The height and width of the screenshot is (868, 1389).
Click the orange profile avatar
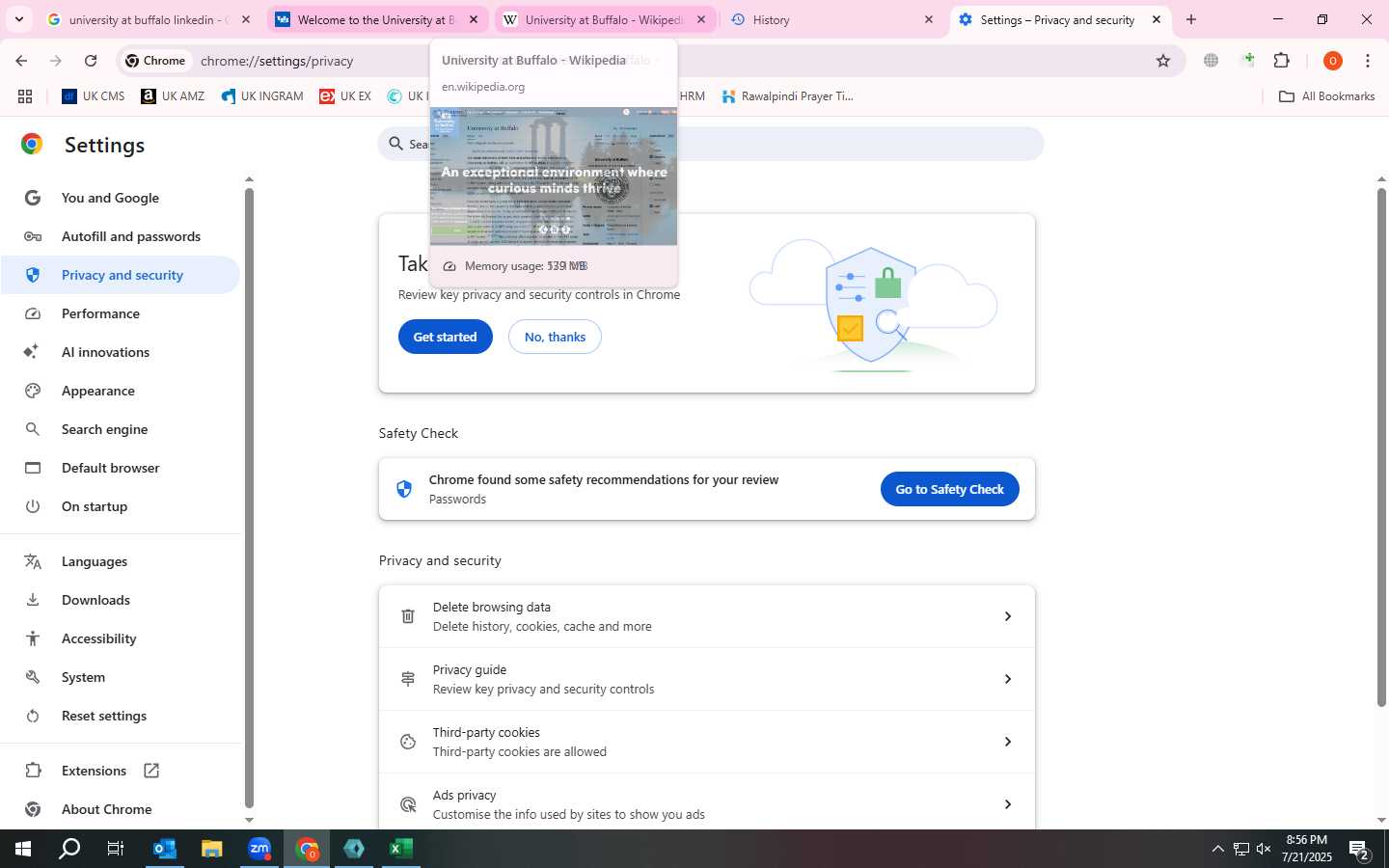[x=1333, y=61]
